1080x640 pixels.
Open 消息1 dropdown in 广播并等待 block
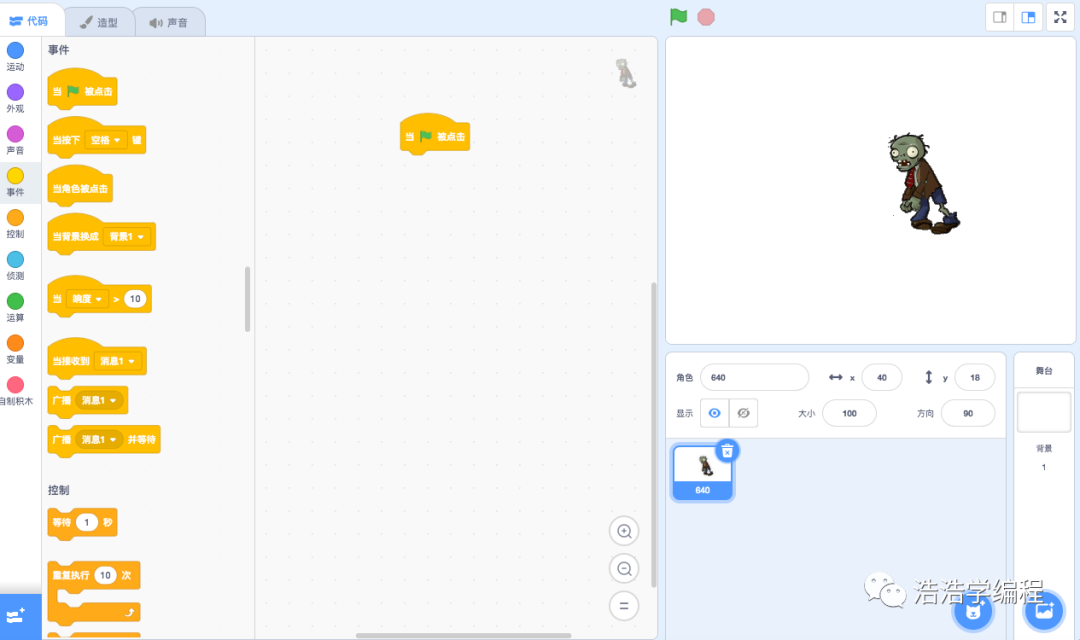click(x=99, y=440)
